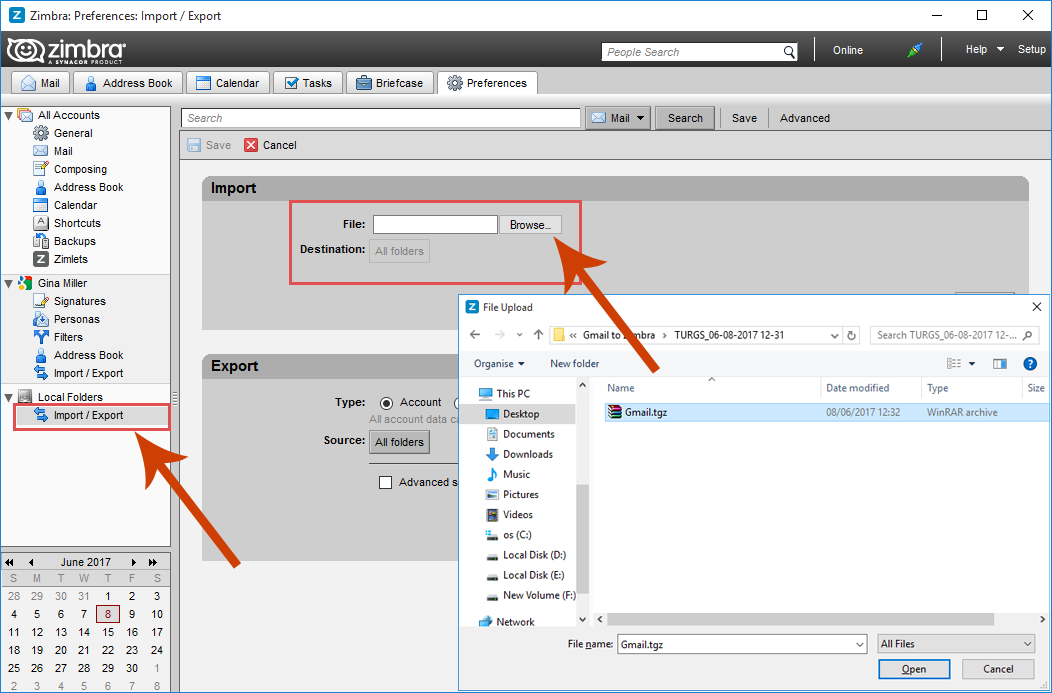Switch to the Tasks tab
Image resolution: width=1052 pixels, height=693 pixels.
click(x=308, y=83)
